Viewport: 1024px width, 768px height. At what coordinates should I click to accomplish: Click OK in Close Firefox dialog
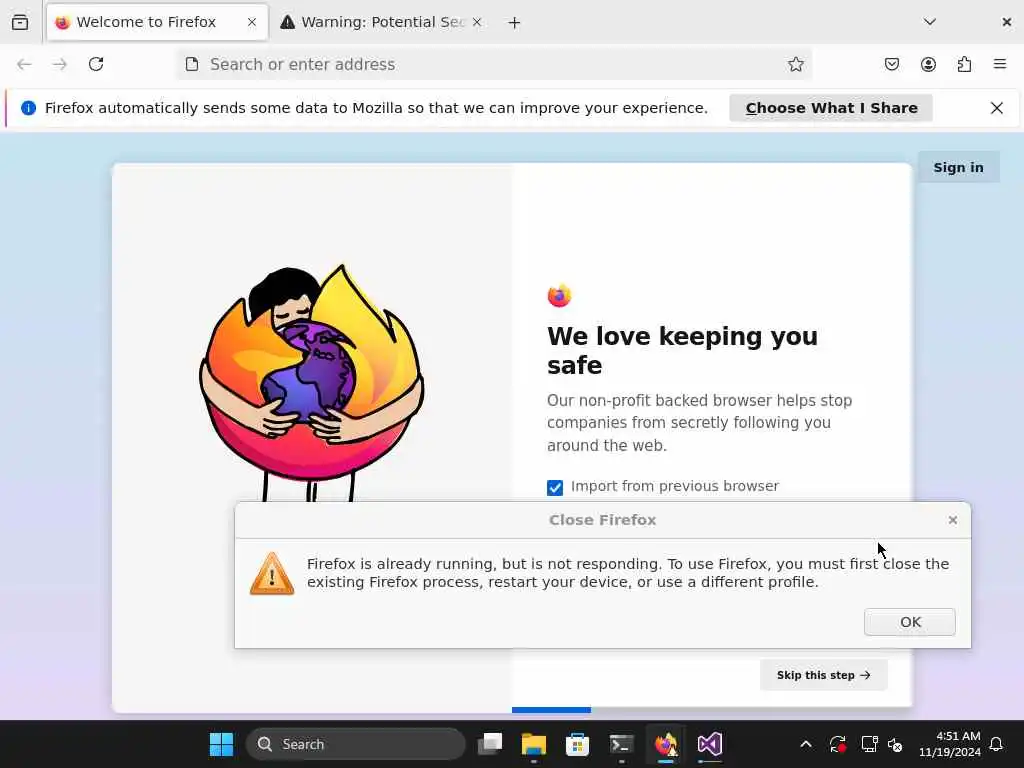910,622
